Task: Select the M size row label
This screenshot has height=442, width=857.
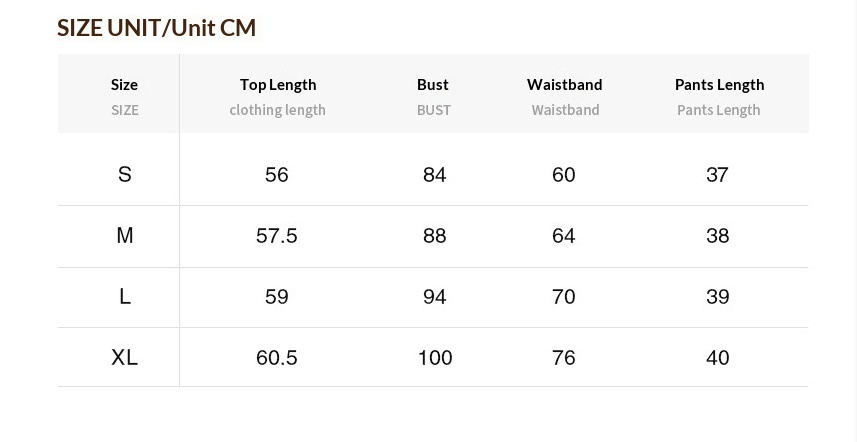Action: 125,236
